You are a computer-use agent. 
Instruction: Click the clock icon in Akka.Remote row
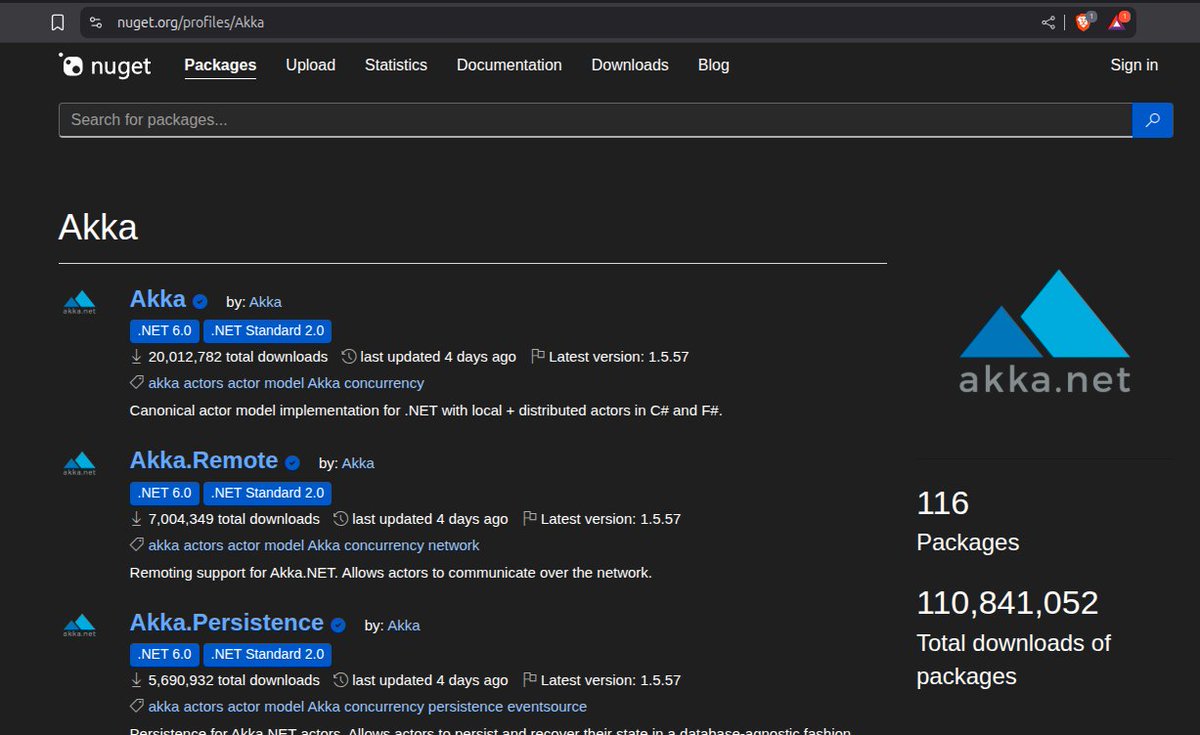pyautogui.click(x=341, y=519)
